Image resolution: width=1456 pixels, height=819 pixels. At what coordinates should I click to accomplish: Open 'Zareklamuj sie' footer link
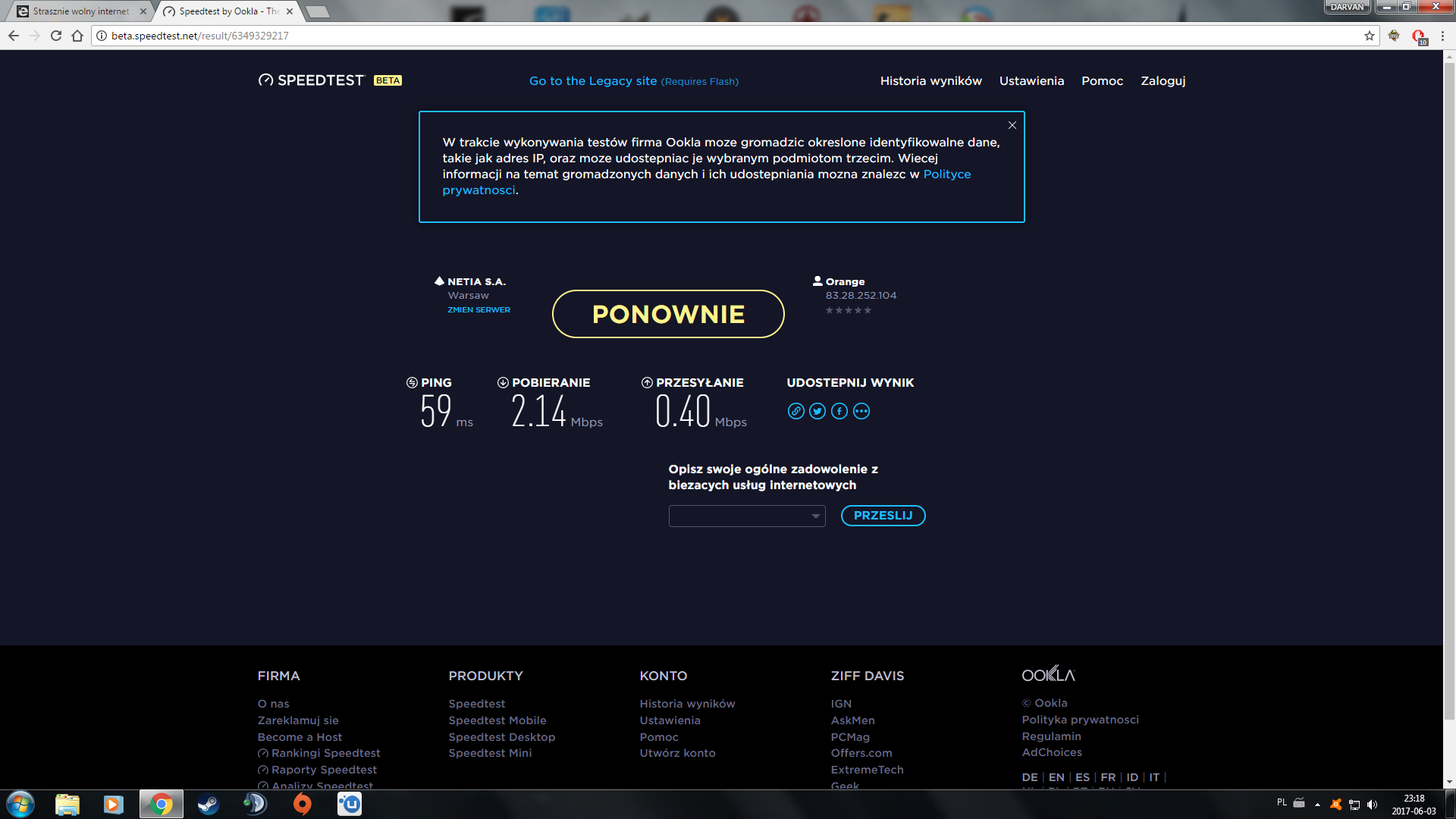pyautogui.click(x=298, y=720)
